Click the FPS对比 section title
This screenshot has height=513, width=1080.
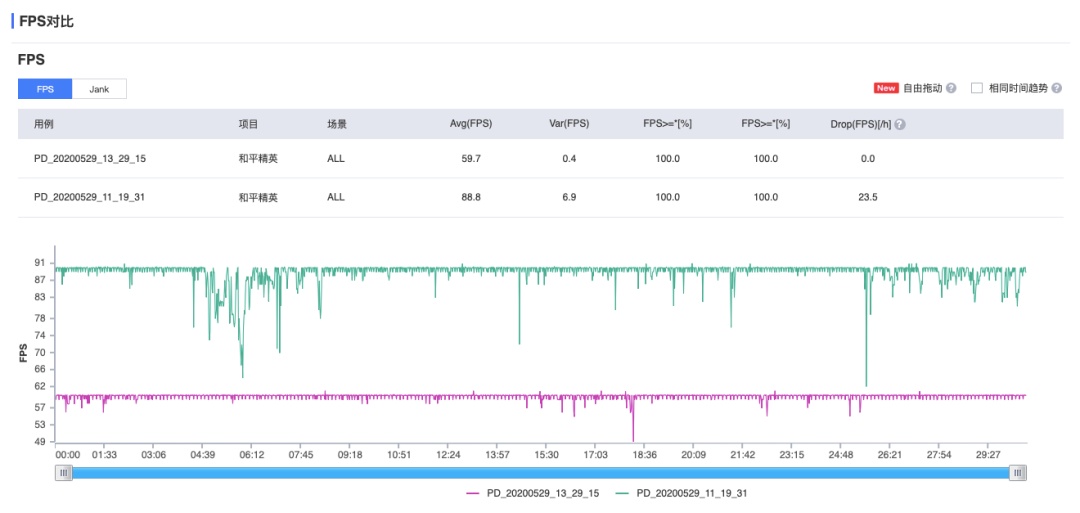point(46,21)
